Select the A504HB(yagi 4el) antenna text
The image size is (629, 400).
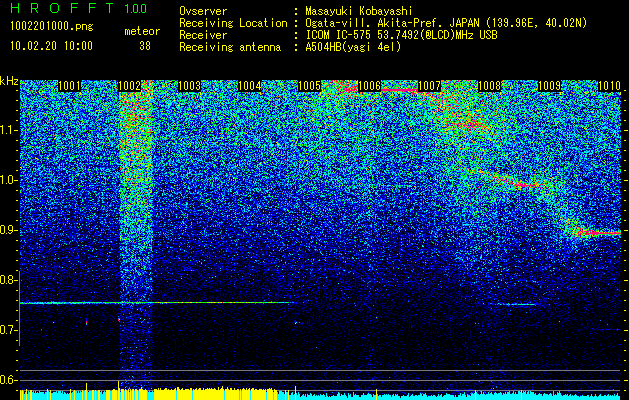point(353,47)
